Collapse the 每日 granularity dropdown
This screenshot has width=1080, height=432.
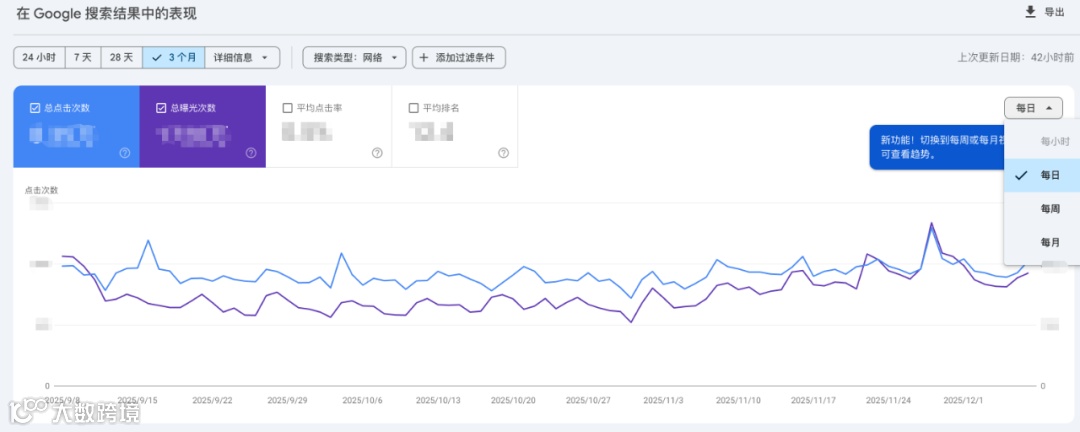click(x=1033, y=108)
